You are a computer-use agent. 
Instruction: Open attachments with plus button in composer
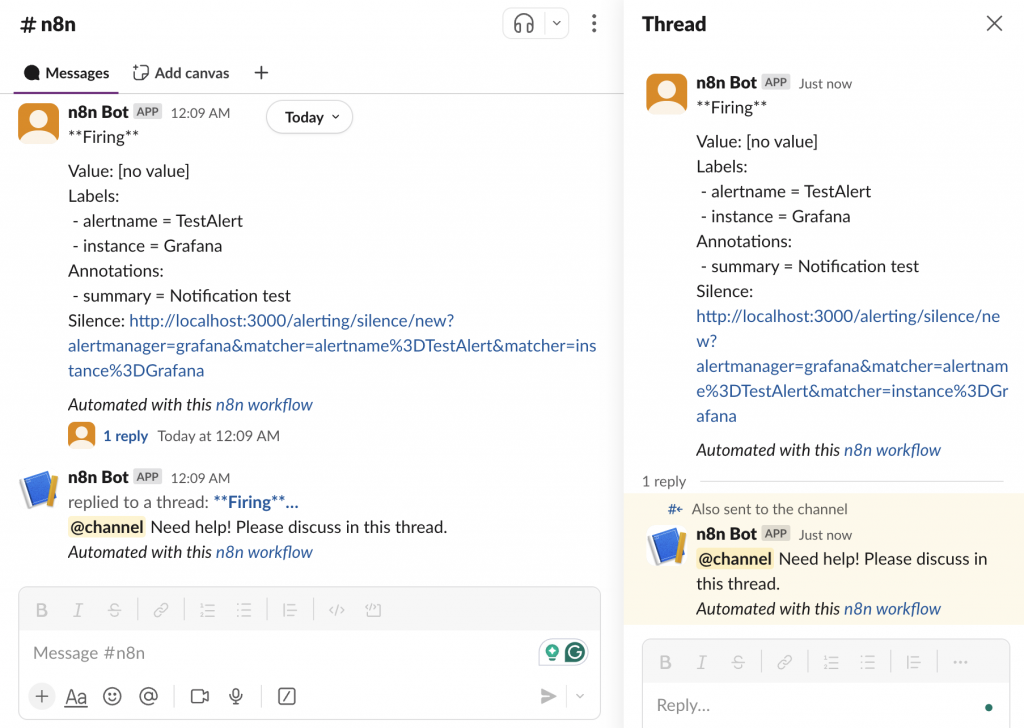point(42,697)
